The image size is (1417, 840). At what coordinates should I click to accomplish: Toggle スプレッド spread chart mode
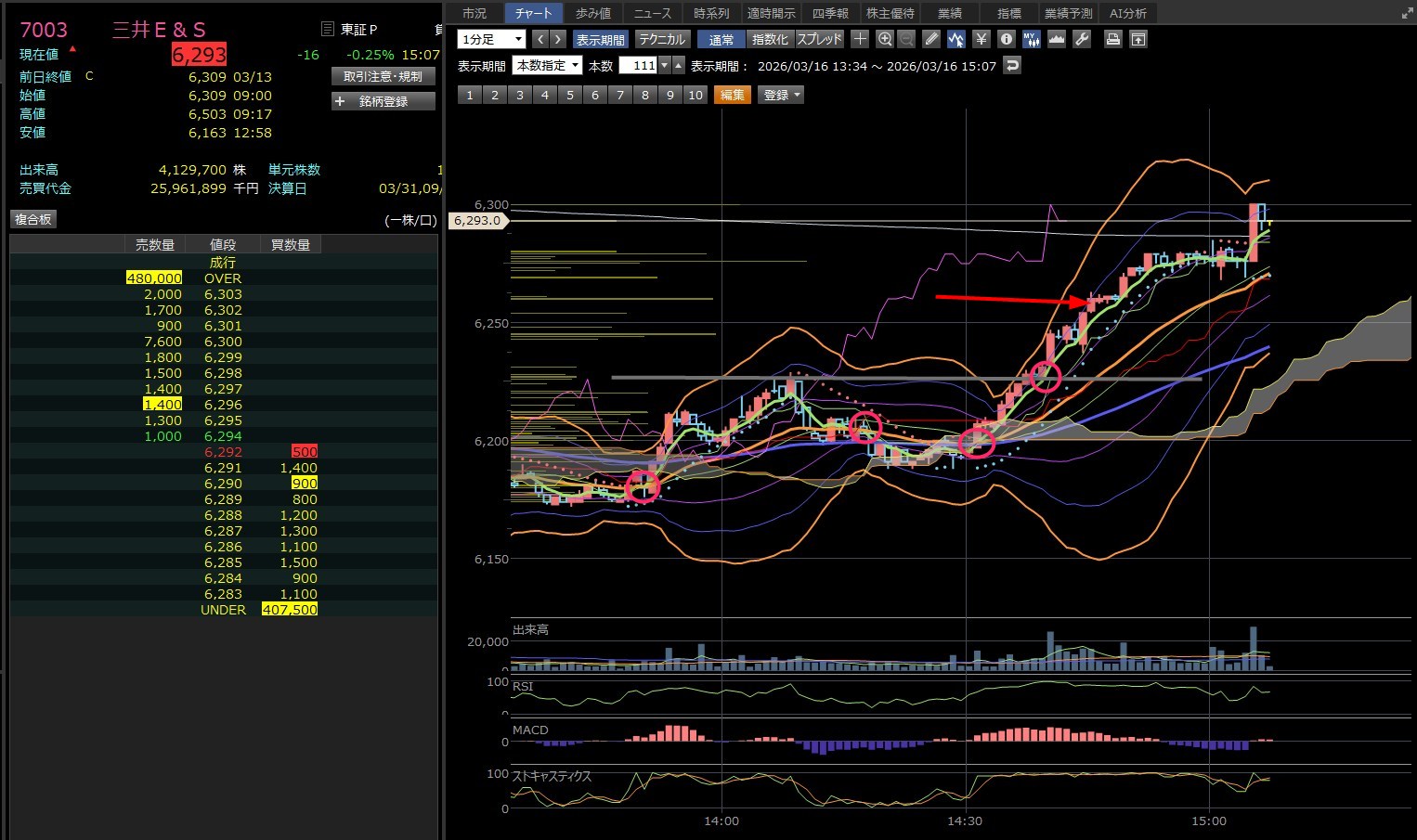point(819,39)
